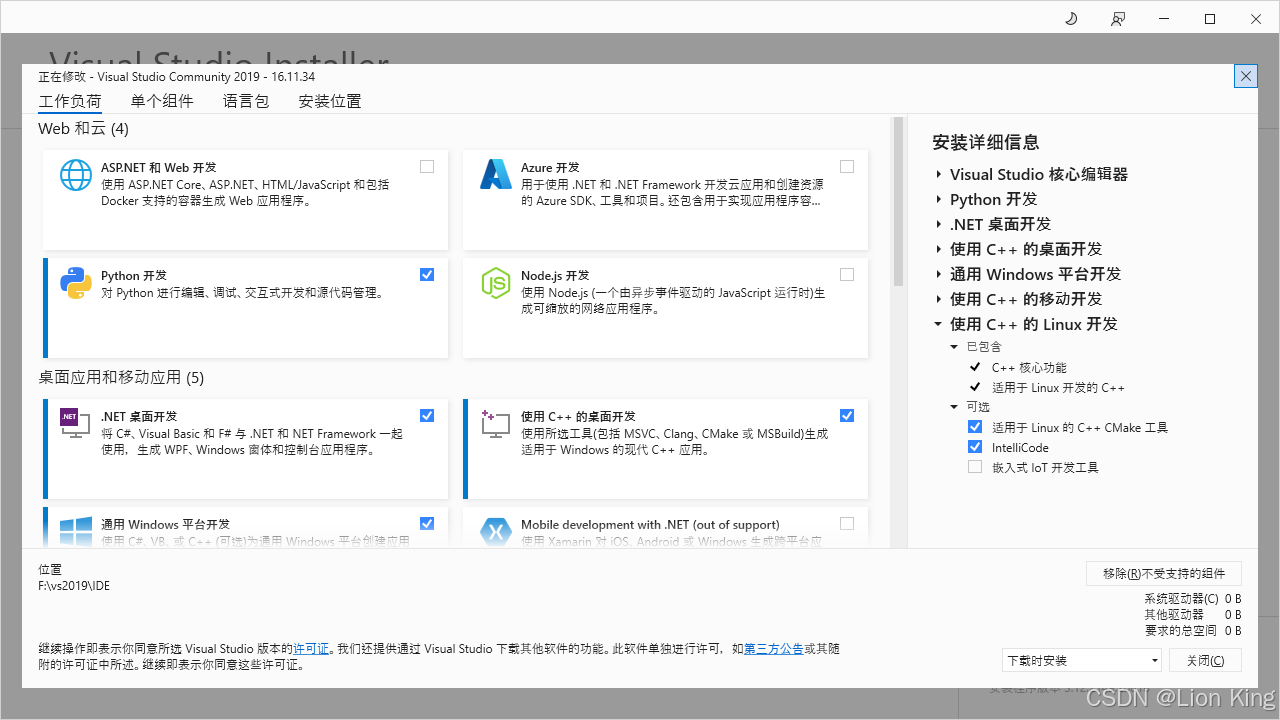Switch to the 语言包 tab
1280x720 pixels.
click(x=246, y=101)
